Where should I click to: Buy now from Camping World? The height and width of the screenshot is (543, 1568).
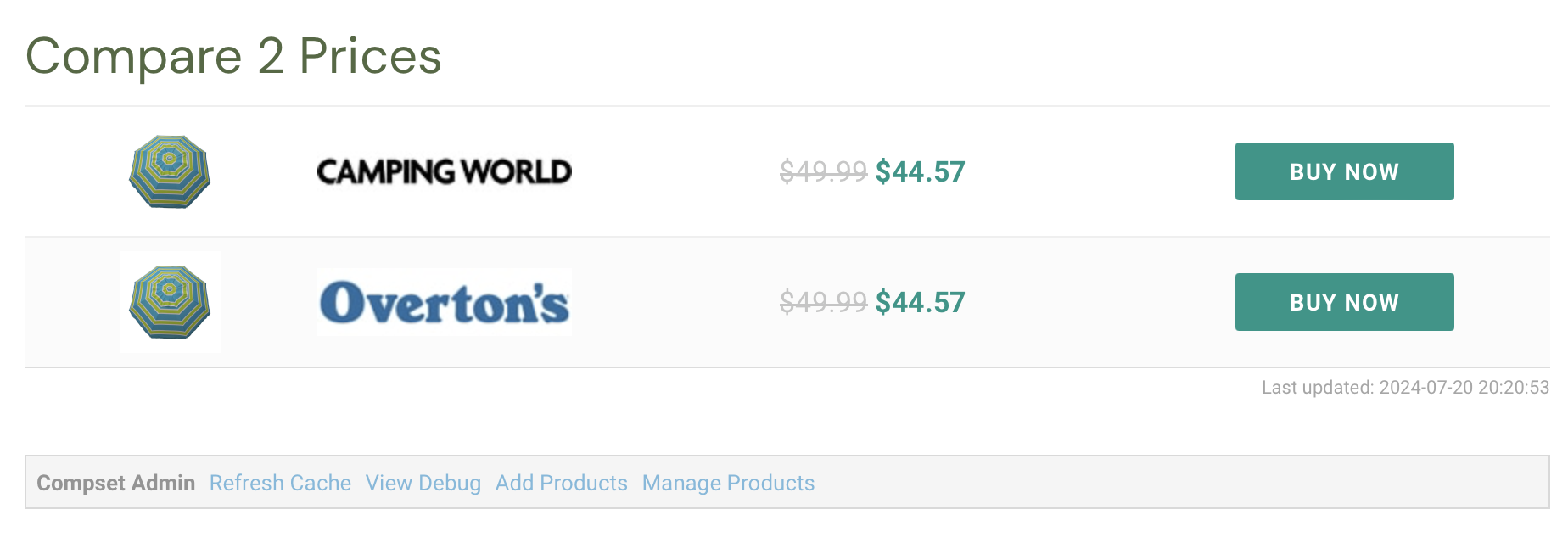coord(1344,171)
